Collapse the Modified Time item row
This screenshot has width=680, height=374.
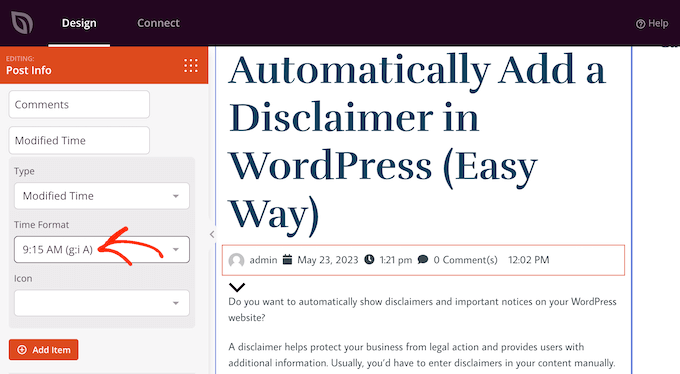tap(79, 141)
